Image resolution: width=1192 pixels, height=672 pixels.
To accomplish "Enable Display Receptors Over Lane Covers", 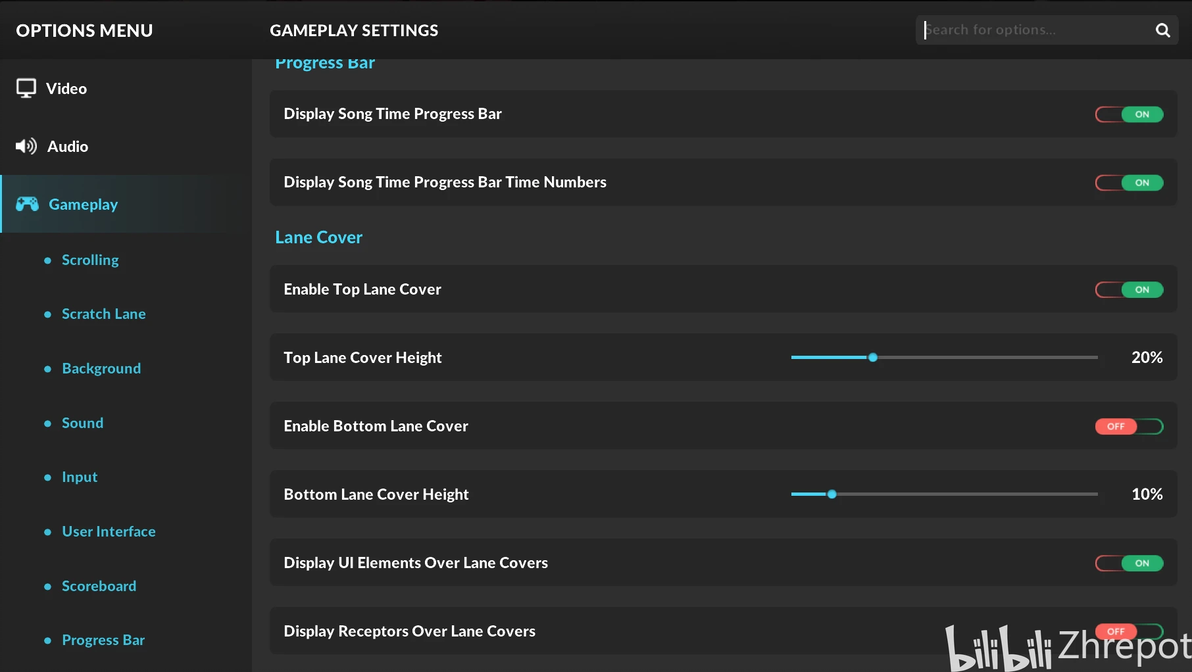I will (1129, 631).
